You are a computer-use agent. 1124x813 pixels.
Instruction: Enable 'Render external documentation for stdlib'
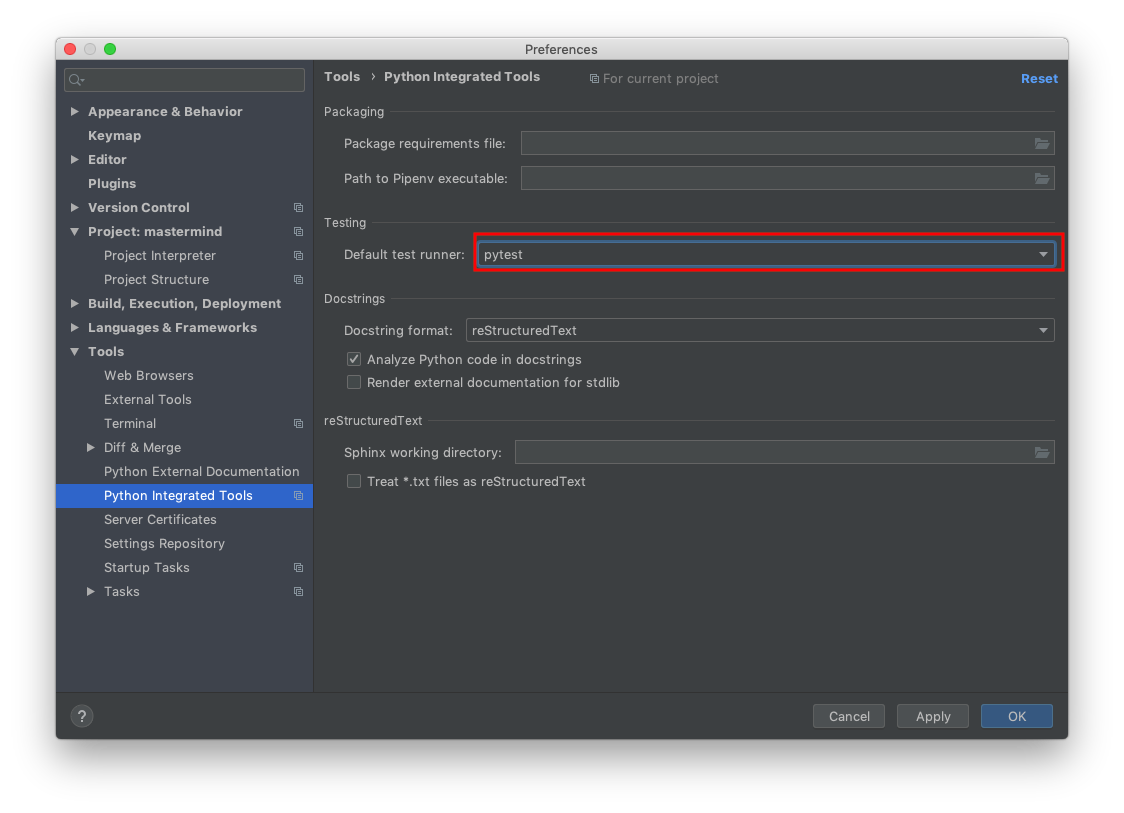click(354, 382)
